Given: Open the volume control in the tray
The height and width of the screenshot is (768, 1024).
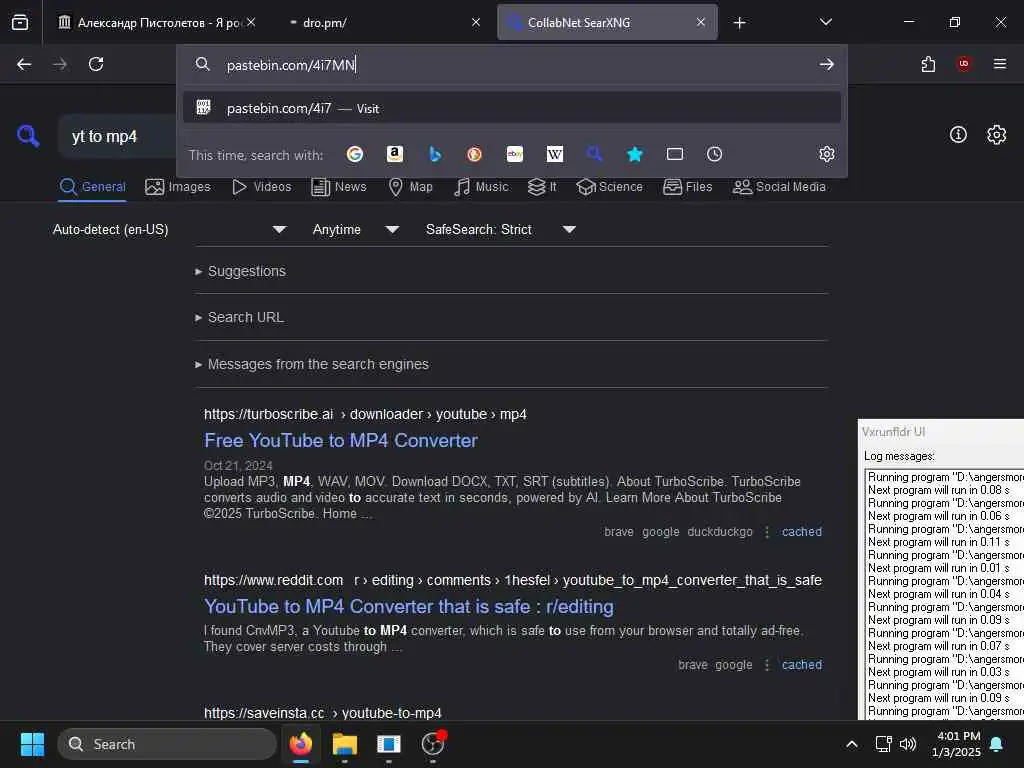Looking at the screenshot, I should pyautogui.click(x=908, y=744).
